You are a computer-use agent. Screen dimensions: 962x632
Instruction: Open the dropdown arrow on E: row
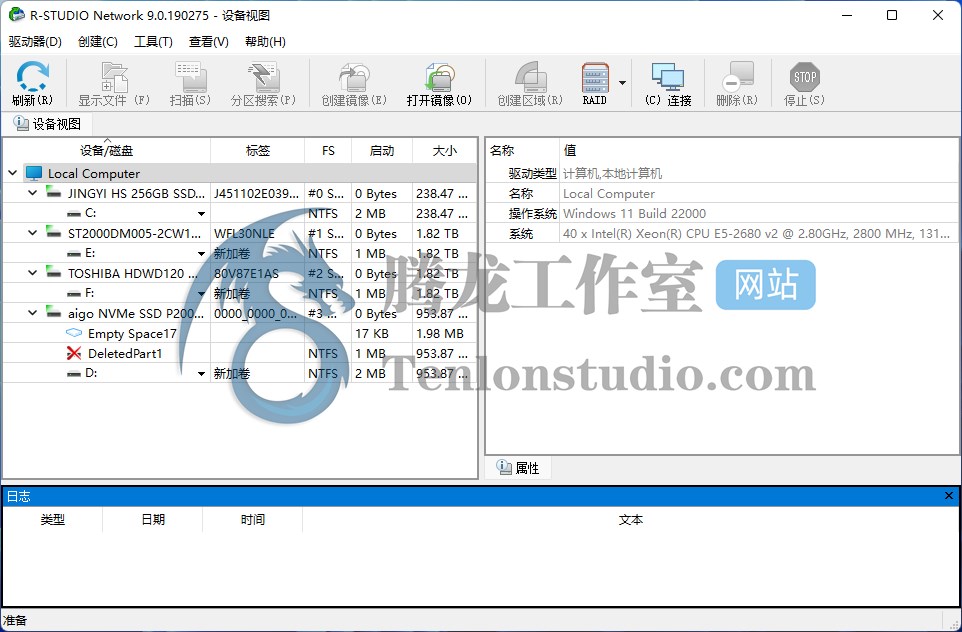(201, 254)
